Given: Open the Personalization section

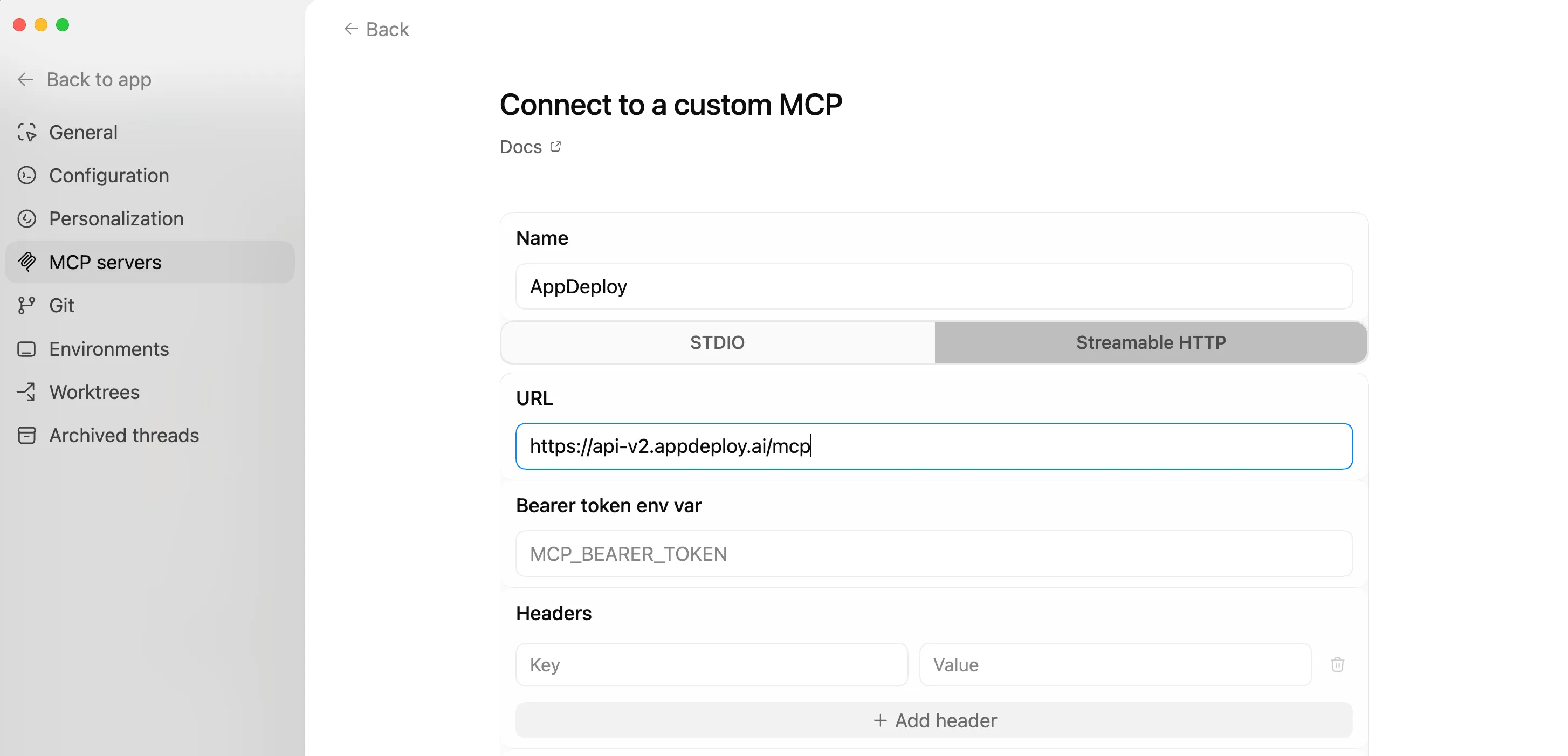Looking at the screenshot, I should click(x=115, y=218).
